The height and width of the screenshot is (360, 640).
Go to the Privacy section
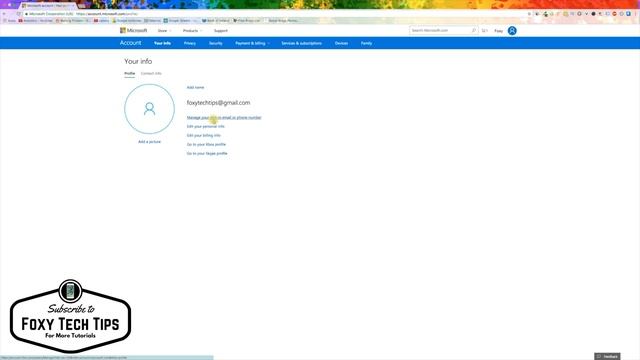[x=190, y=43]
